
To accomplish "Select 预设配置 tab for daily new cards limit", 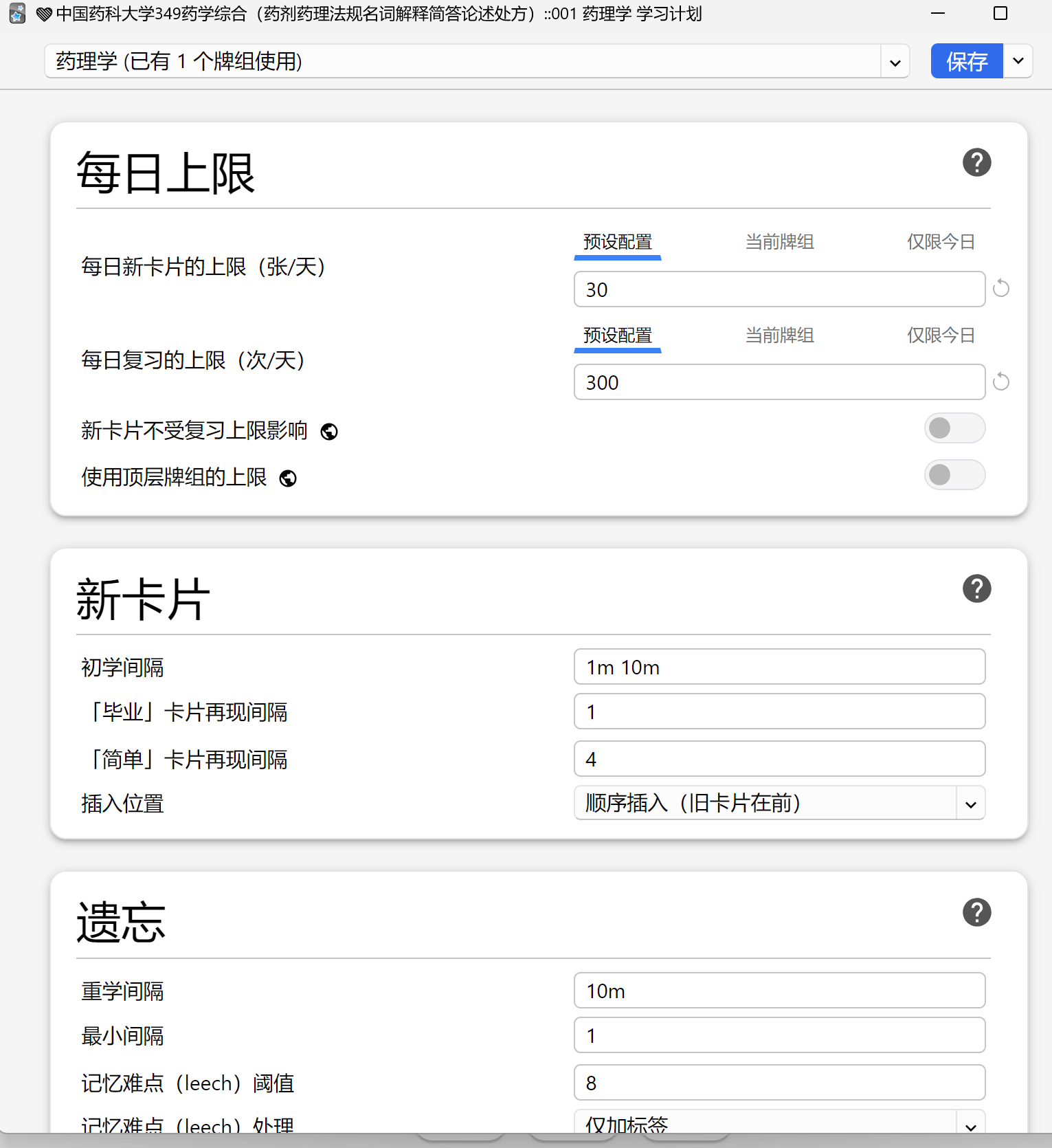I will (x=618, y=243).
